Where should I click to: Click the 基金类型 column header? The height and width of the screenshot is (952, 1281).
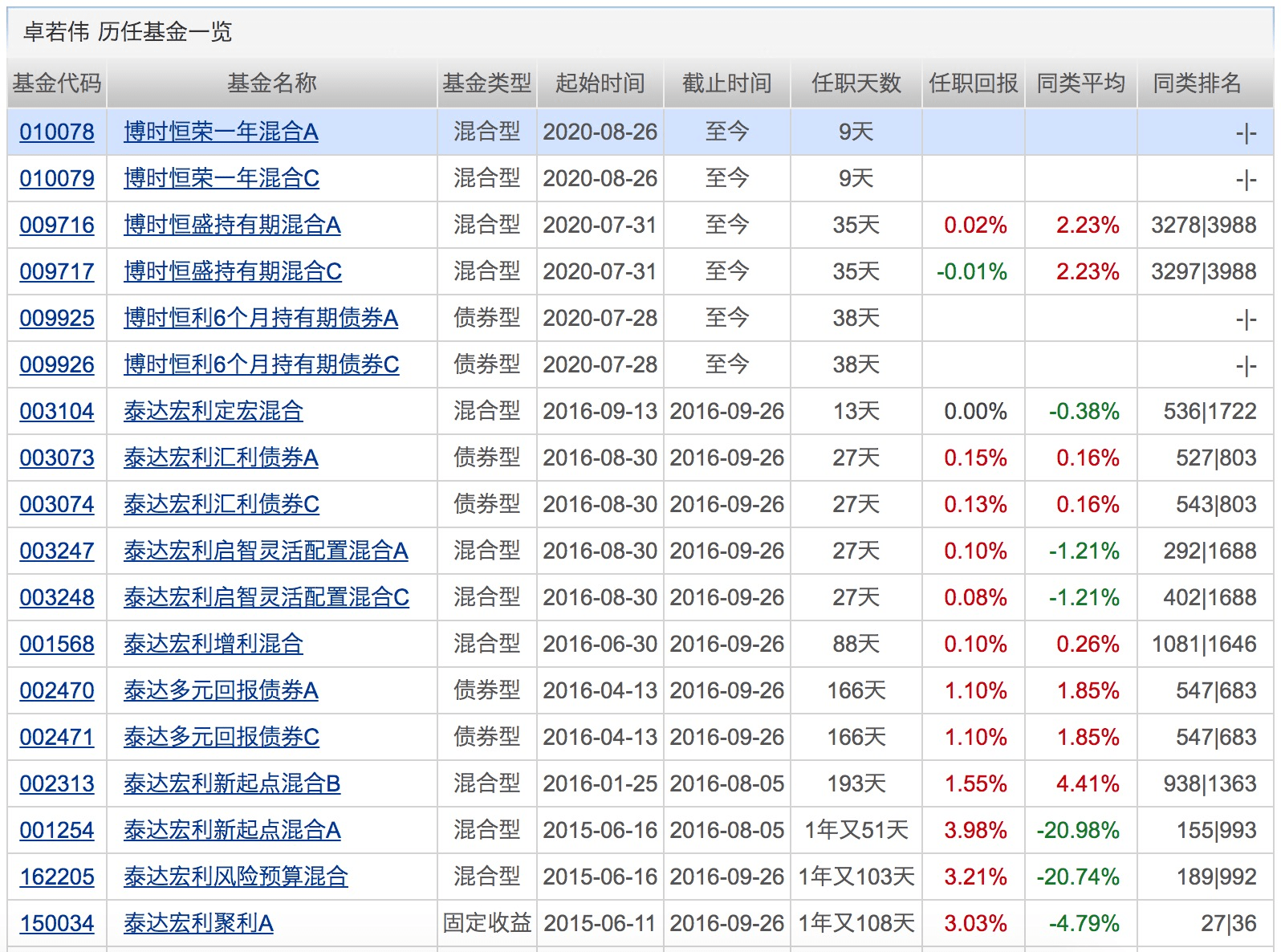(x=487, y=83)
